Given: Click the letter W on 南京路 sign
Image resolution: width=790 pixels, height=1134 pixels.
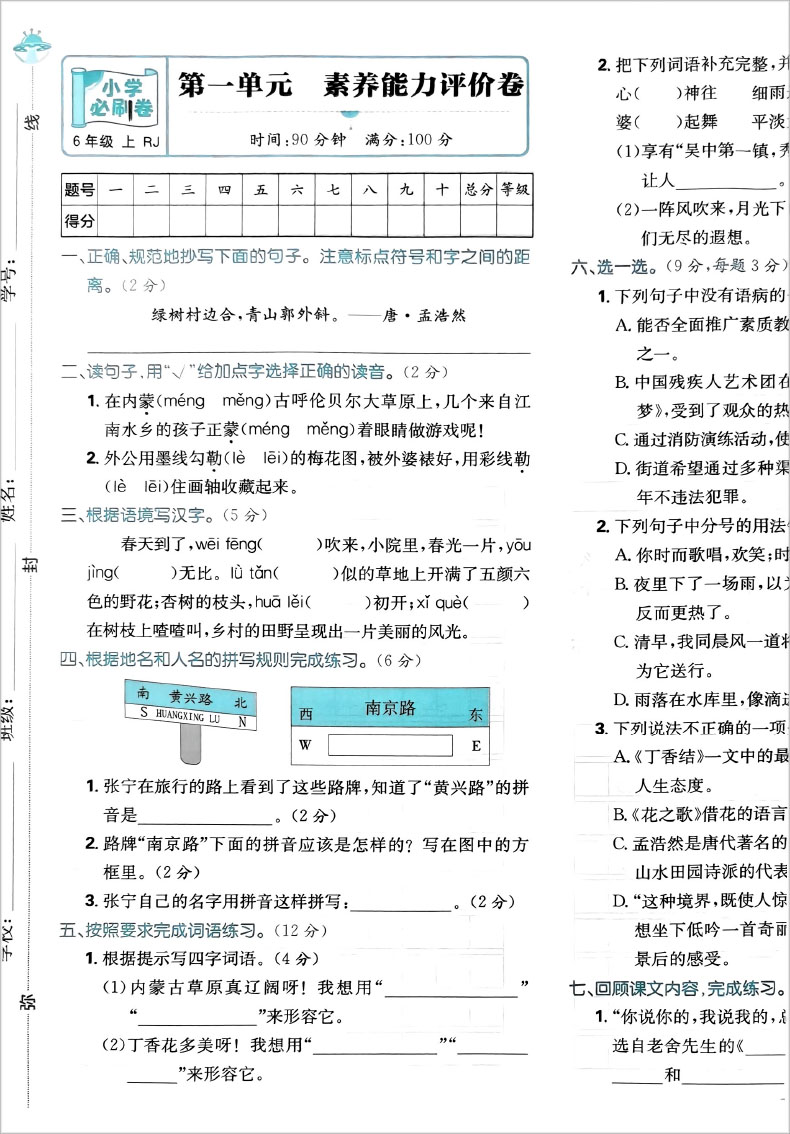Looking at the screenshot, I should pos(306,745).
